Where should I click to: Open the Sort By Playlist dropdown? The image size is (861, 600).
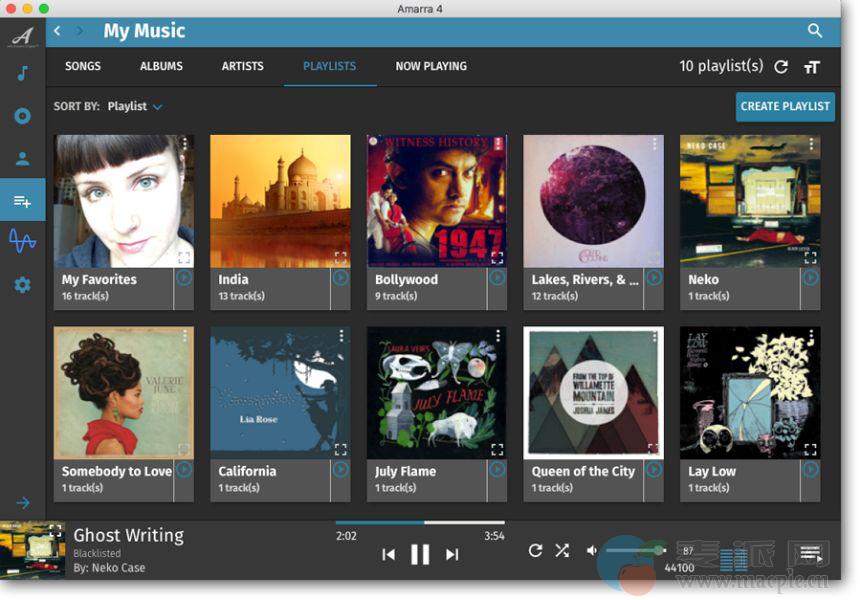[x=135, y=106]
